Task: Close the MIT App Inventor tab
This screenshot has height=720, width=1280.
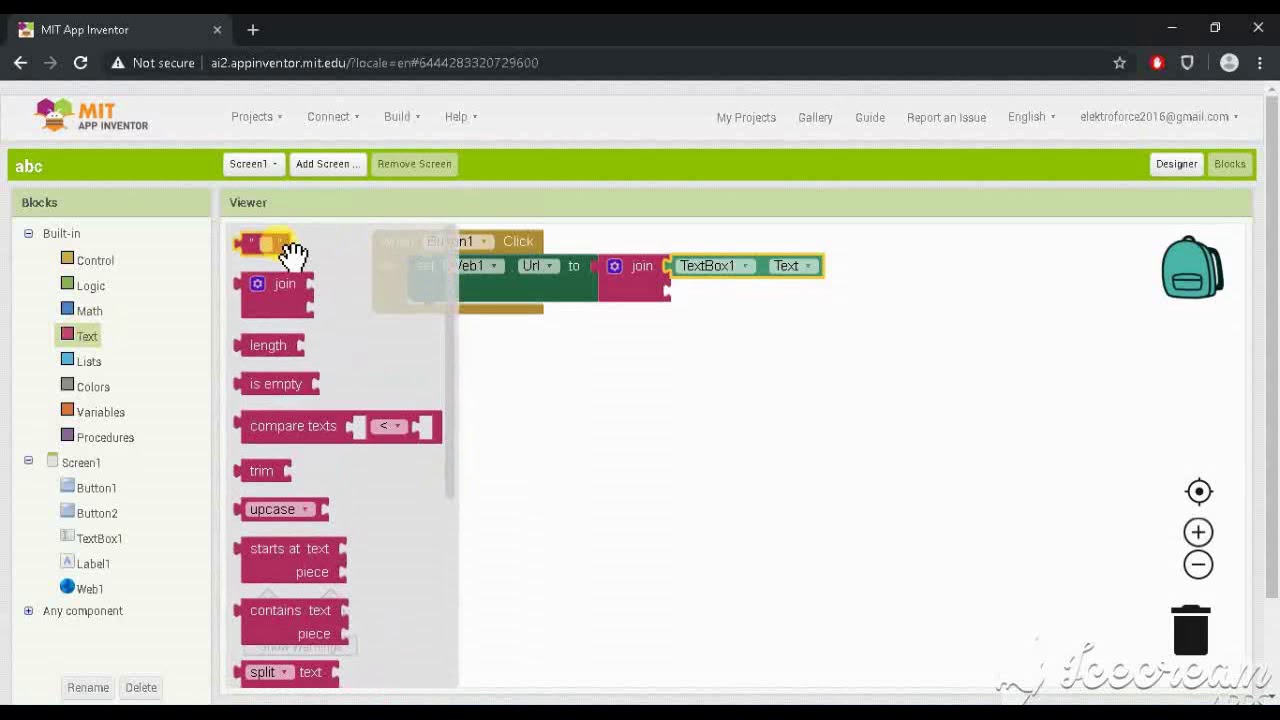Action: point(217,30)
